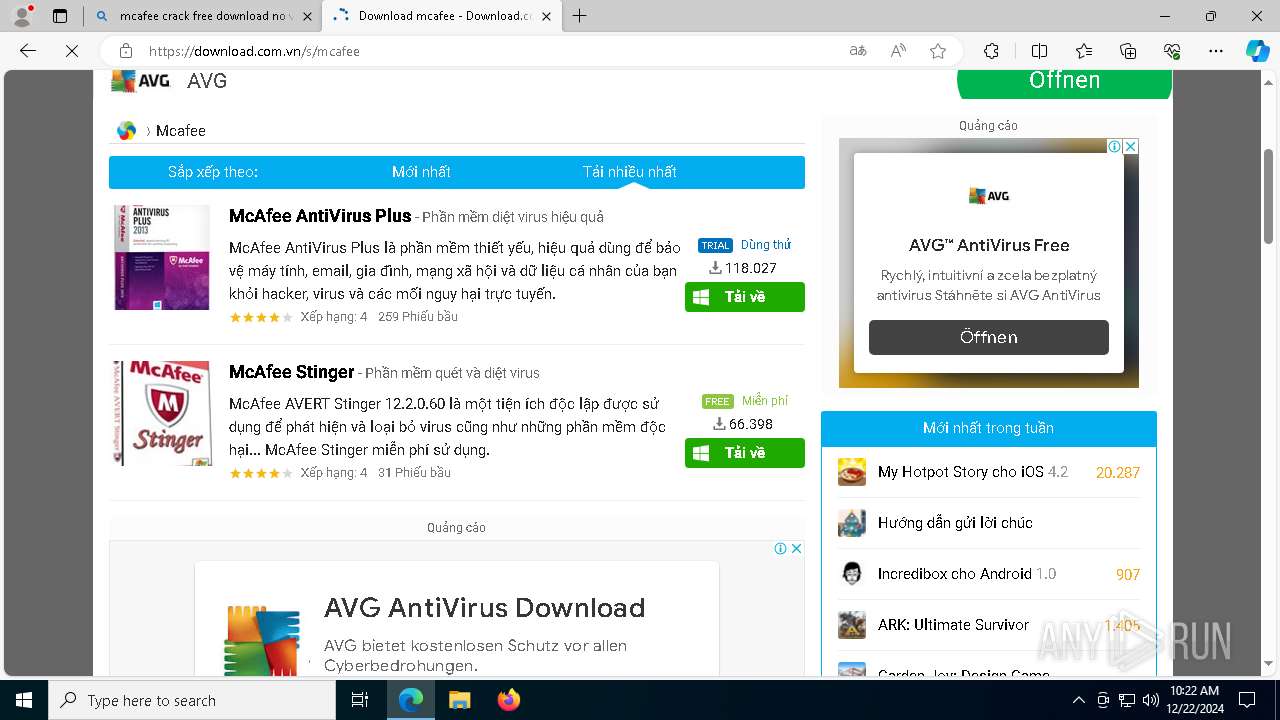
Task: Close the mcafee crack search tab
Action: [x=308, y=16]
